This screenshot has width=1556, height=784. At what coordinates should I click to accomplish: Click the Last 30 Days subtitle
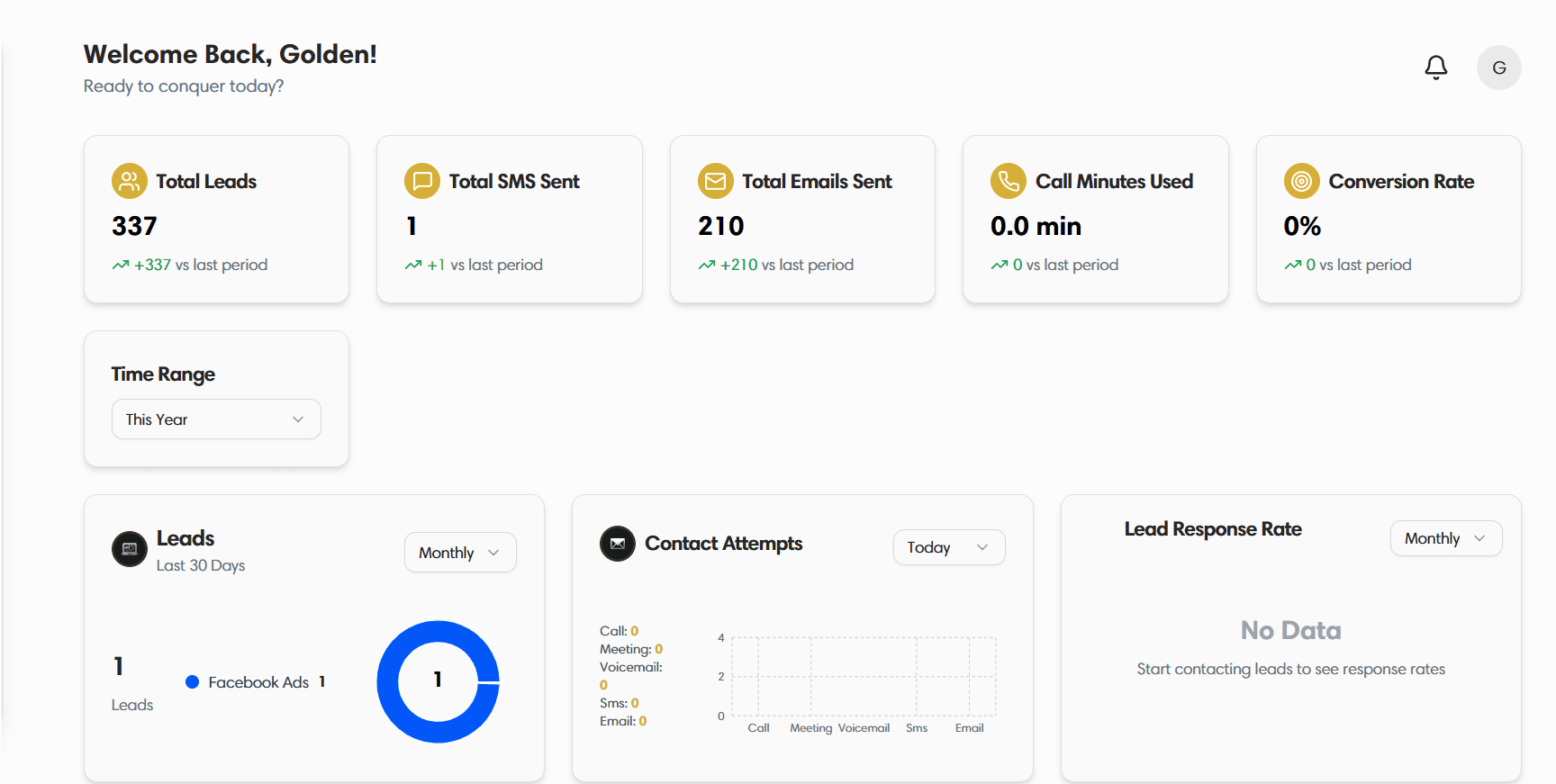(x=201, y=565)
